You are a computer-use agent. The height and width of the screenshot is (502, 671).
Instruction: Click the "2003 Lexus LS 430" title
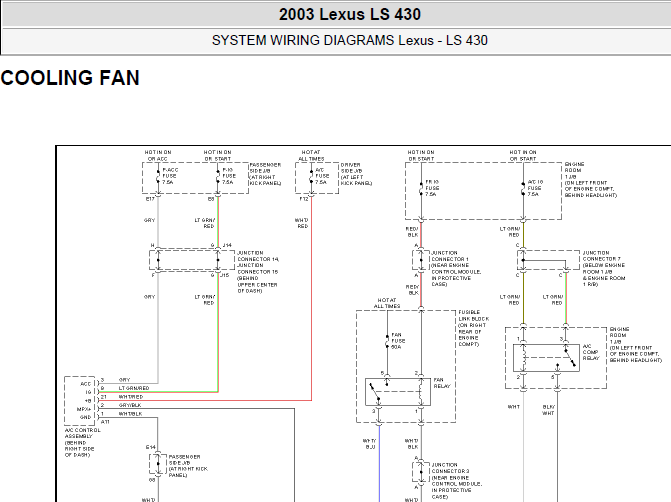(x=350, y=15)
